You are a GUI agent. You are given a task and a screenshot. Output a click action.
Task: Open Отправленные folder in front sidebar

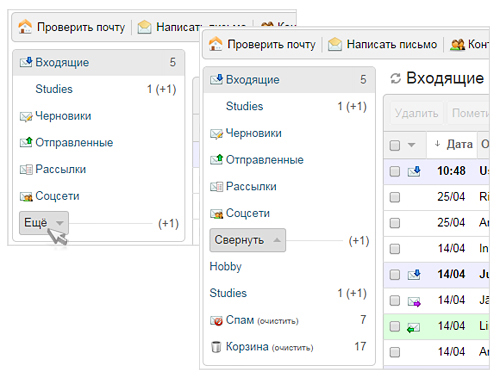(265, 160)
